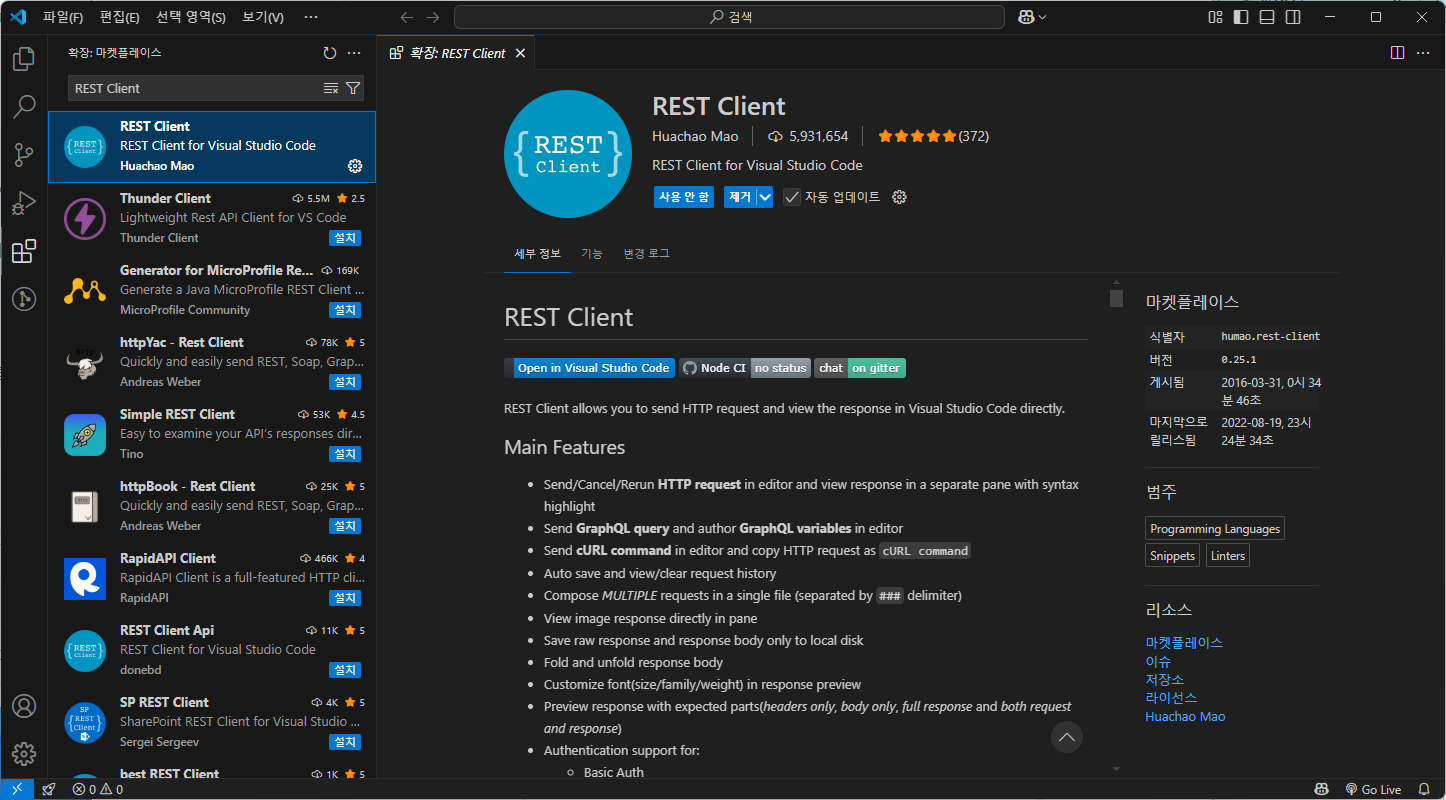The image size is (1446, 800).
Task: Open the Manage gear in activity bar
Action: click(24, 754)
